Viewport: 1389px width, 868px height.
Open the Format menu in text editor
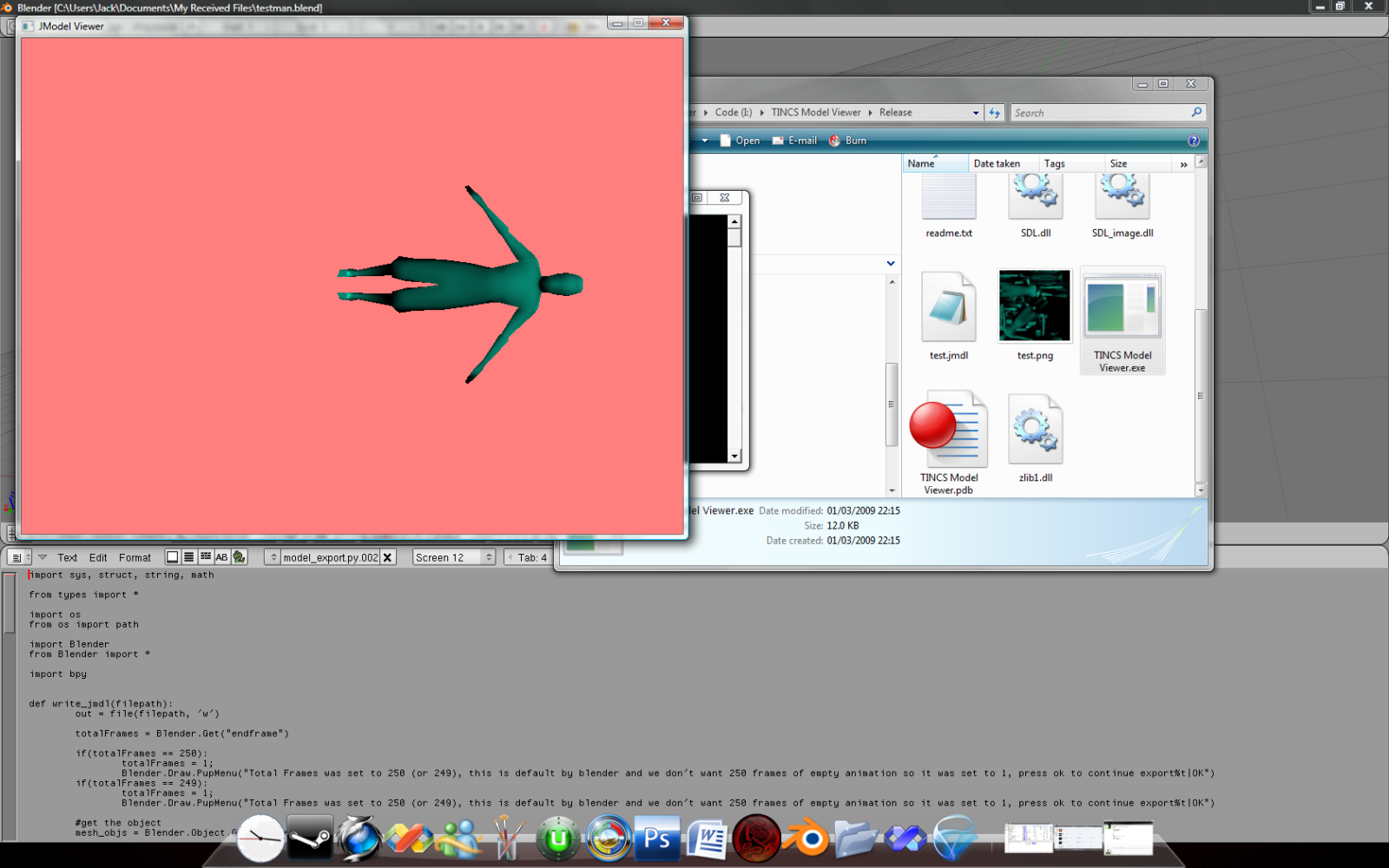(x=135, y=557)
